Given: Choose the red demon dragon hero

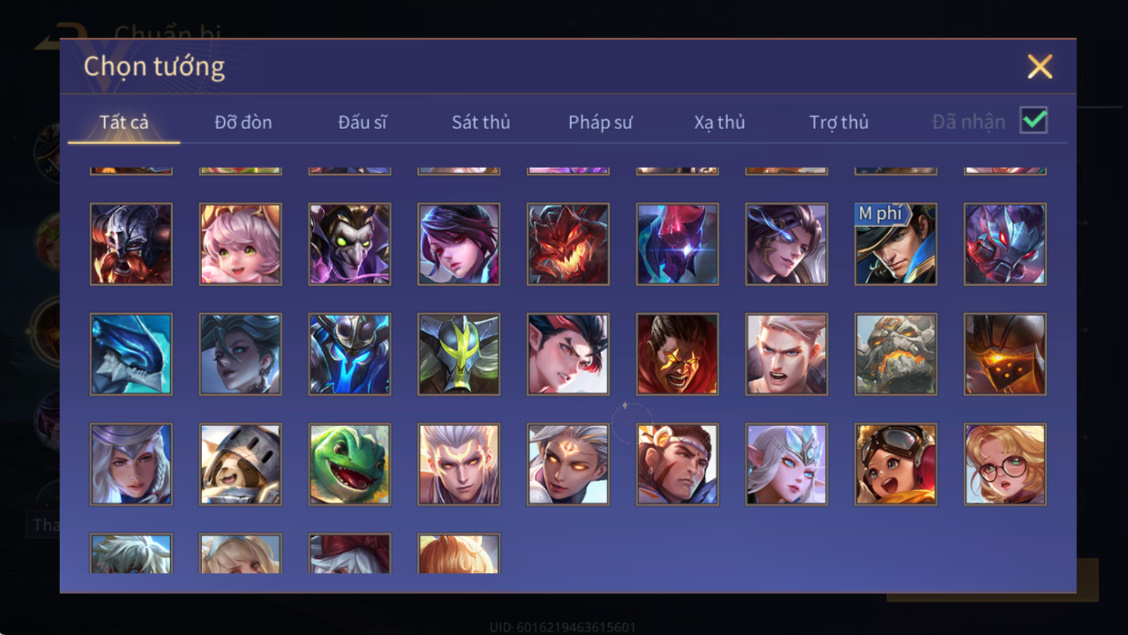Looking at the screenshot, I should click(x=568, y=244).
